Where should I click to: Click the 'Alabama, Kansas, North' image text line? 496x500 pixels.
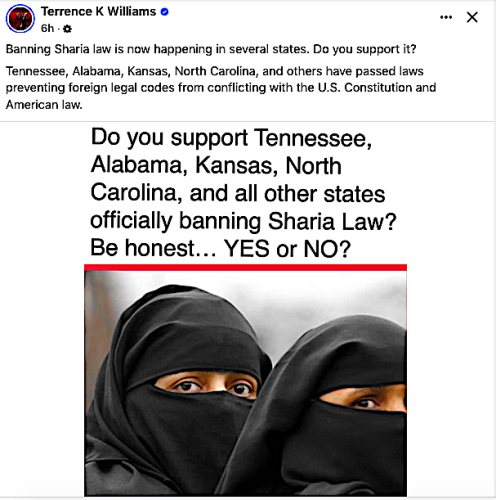(x=216, y=165)
